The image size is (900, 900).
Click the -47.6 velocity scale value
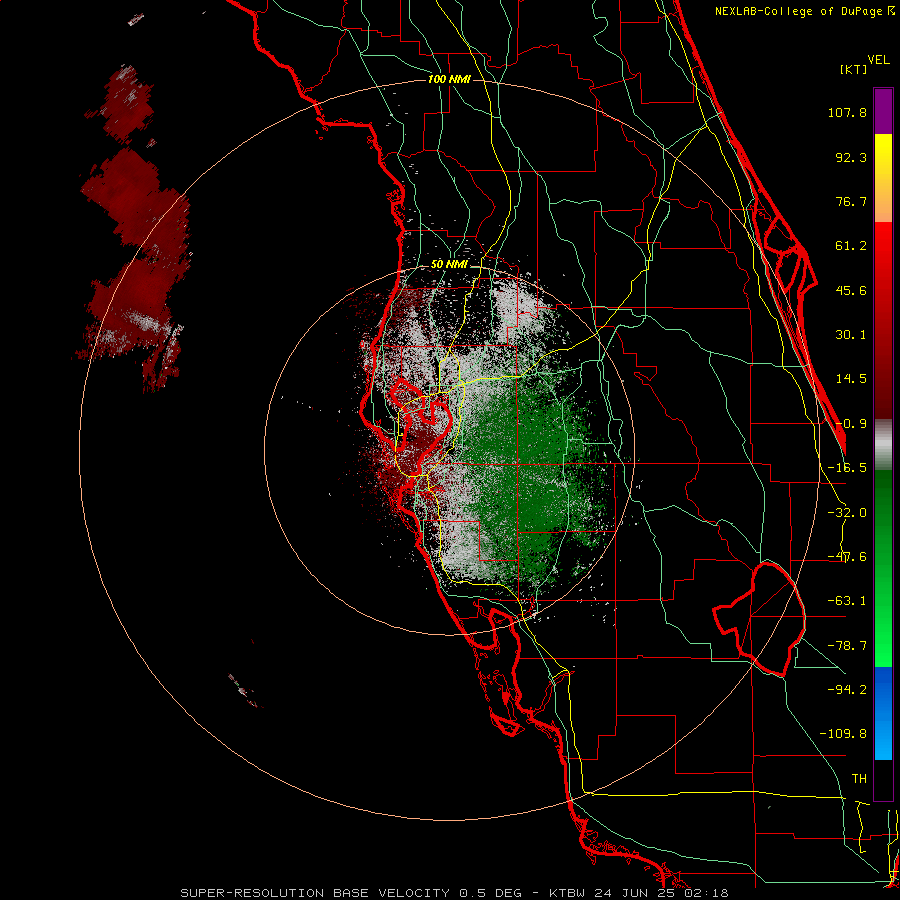click(847, 557)
